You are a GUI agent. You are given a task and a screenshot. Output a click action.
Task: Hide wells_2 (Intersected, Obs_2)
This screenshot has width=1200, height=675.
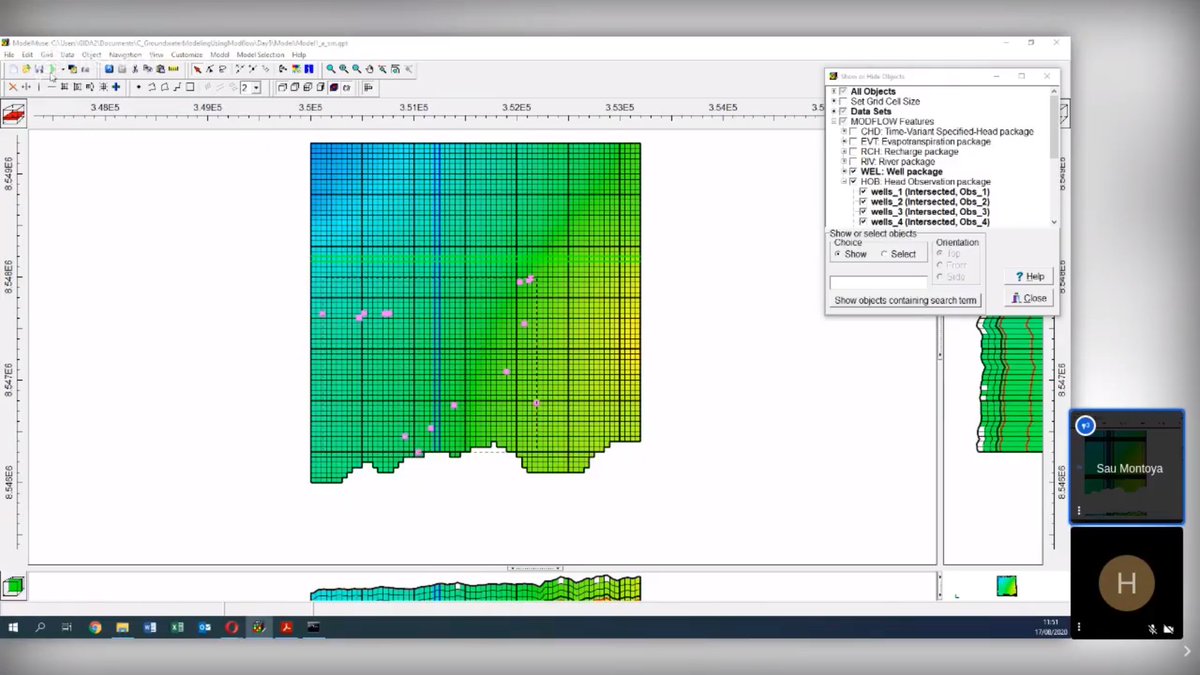pos(863,201)
